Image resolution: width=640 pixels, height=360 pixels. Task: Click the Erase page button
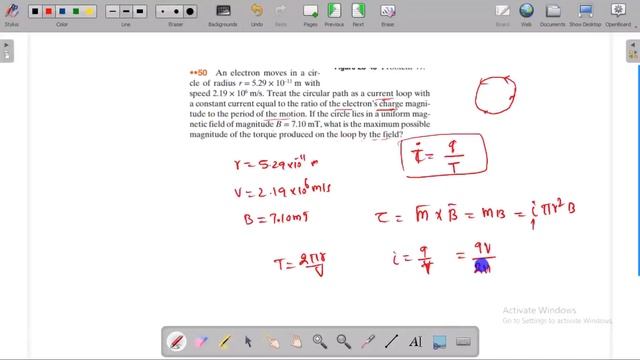pos(387,14)
